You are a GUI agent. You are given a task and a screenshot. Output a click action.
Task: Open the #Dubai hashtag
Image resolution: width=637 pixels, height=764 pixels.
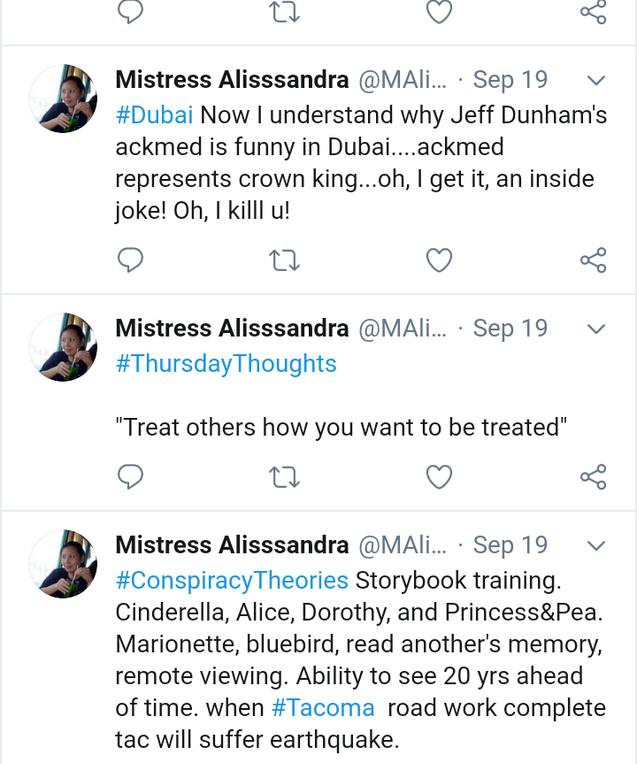pyautogui.click(x=154, y=114)
